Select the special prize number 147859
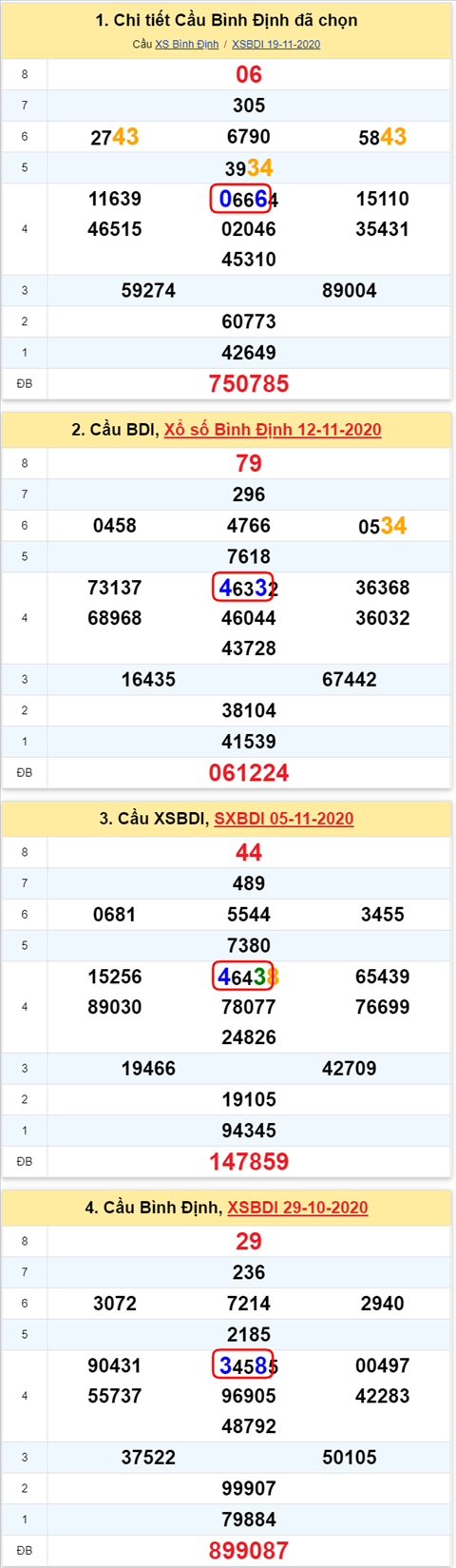Screen dimensions: 456x1568 coord(249,1161)
